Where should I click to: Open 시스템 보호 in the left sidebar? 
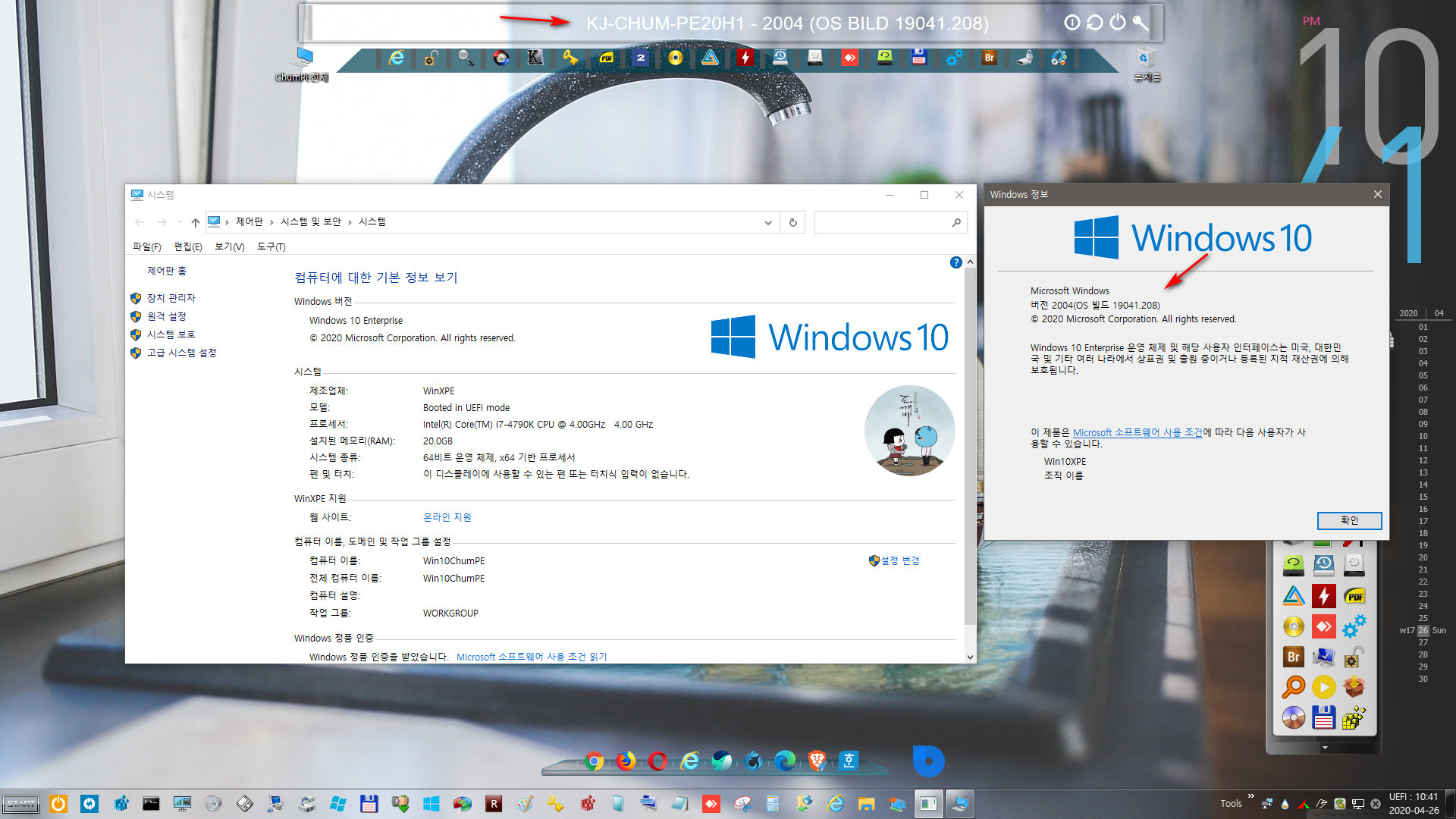(171, 334)
